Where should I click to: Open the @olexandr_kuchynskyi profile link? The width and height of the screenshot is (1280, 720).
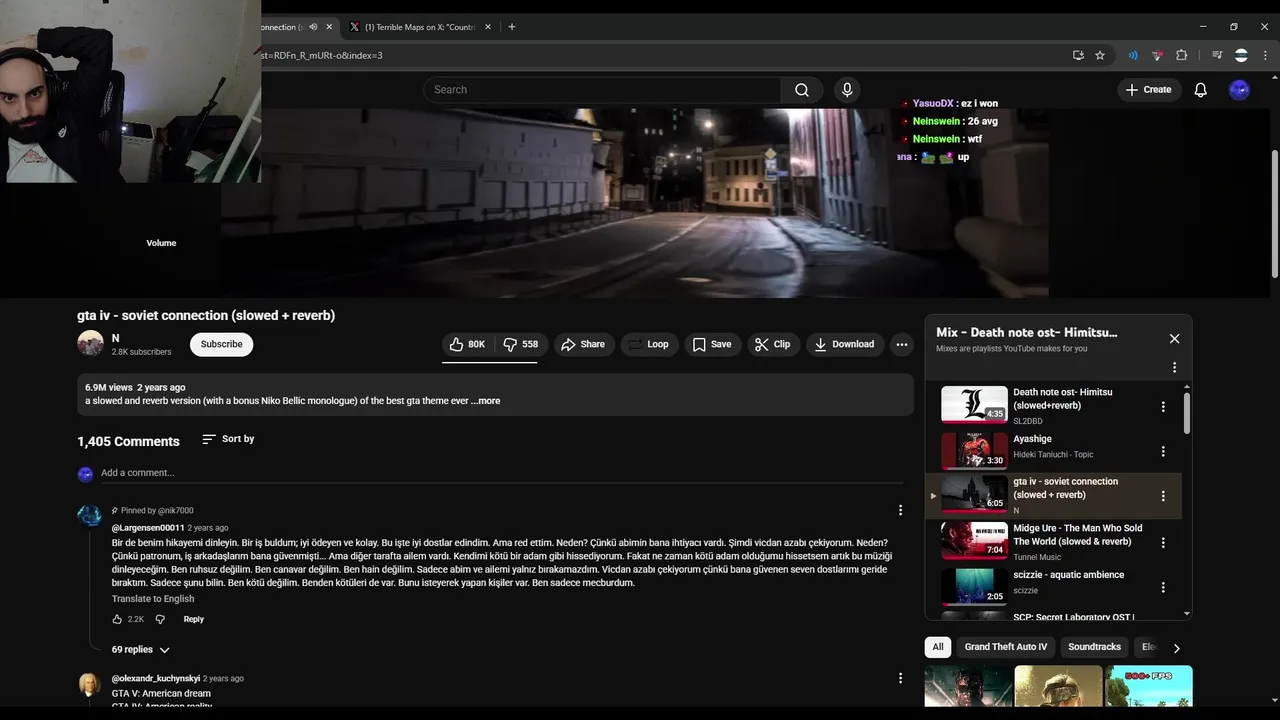(156, 678)
